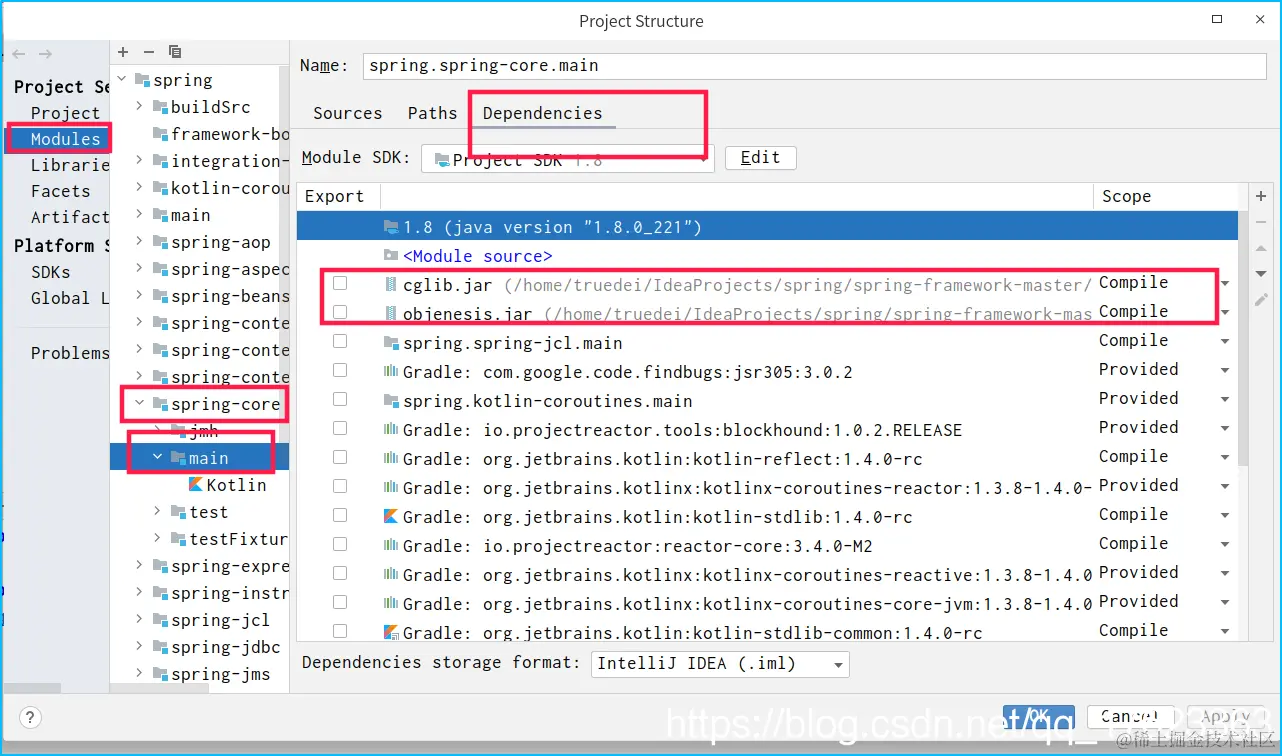The width and height of the screenshot is (1282, 756).
Task: Click the kotlin-stdlib:1.4.0-rc Kotlin icon
Action: coord(391,517)
